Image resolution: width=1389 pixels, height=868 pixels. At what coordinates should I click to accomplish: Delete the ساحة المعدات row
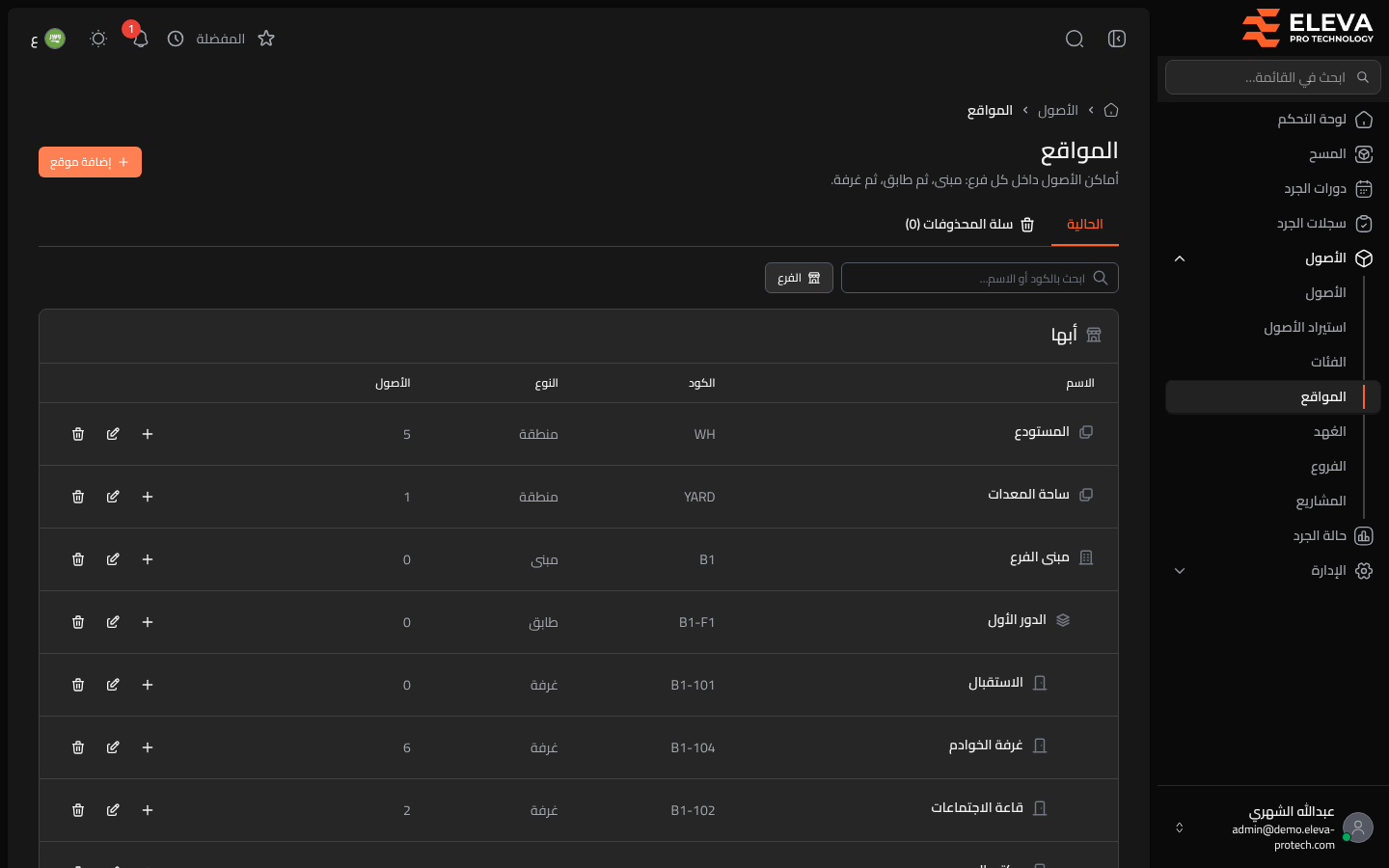click(78, 497)
